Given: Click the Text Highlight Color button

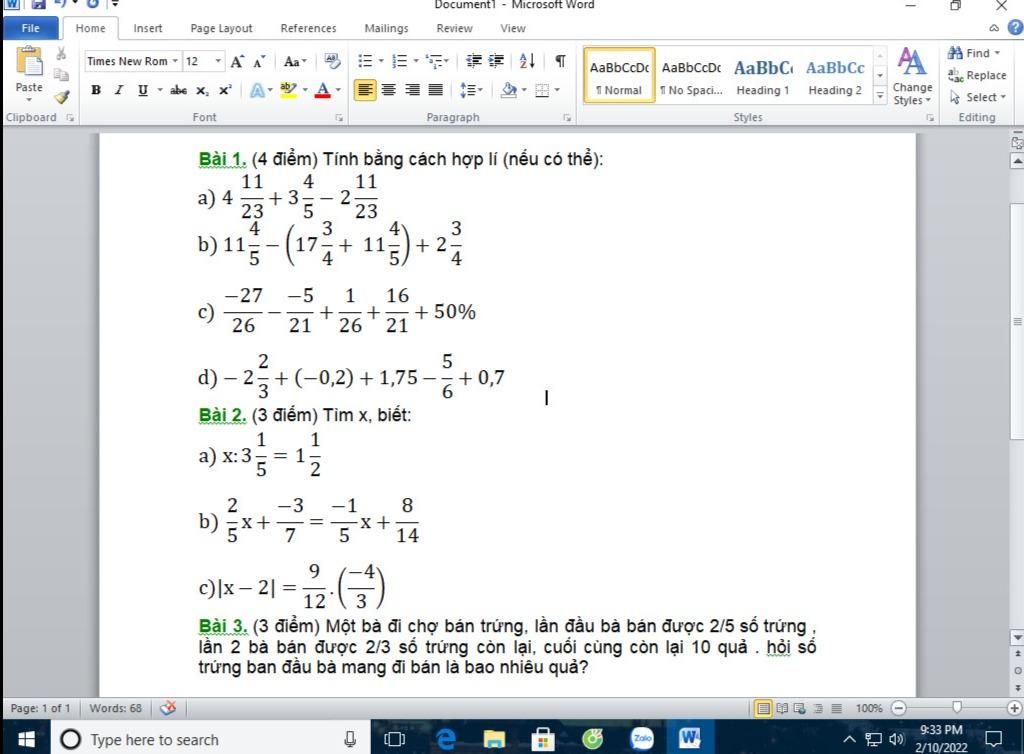Looking at the screenshot, I should click(288, 90).
